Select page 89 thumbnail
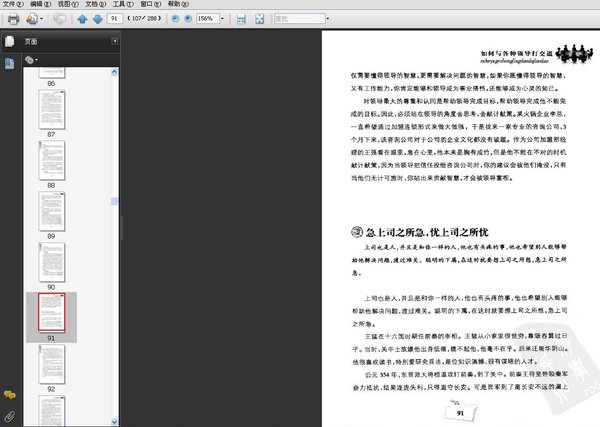The width and height of the screenshot is (600, 427). coord(52,211)
